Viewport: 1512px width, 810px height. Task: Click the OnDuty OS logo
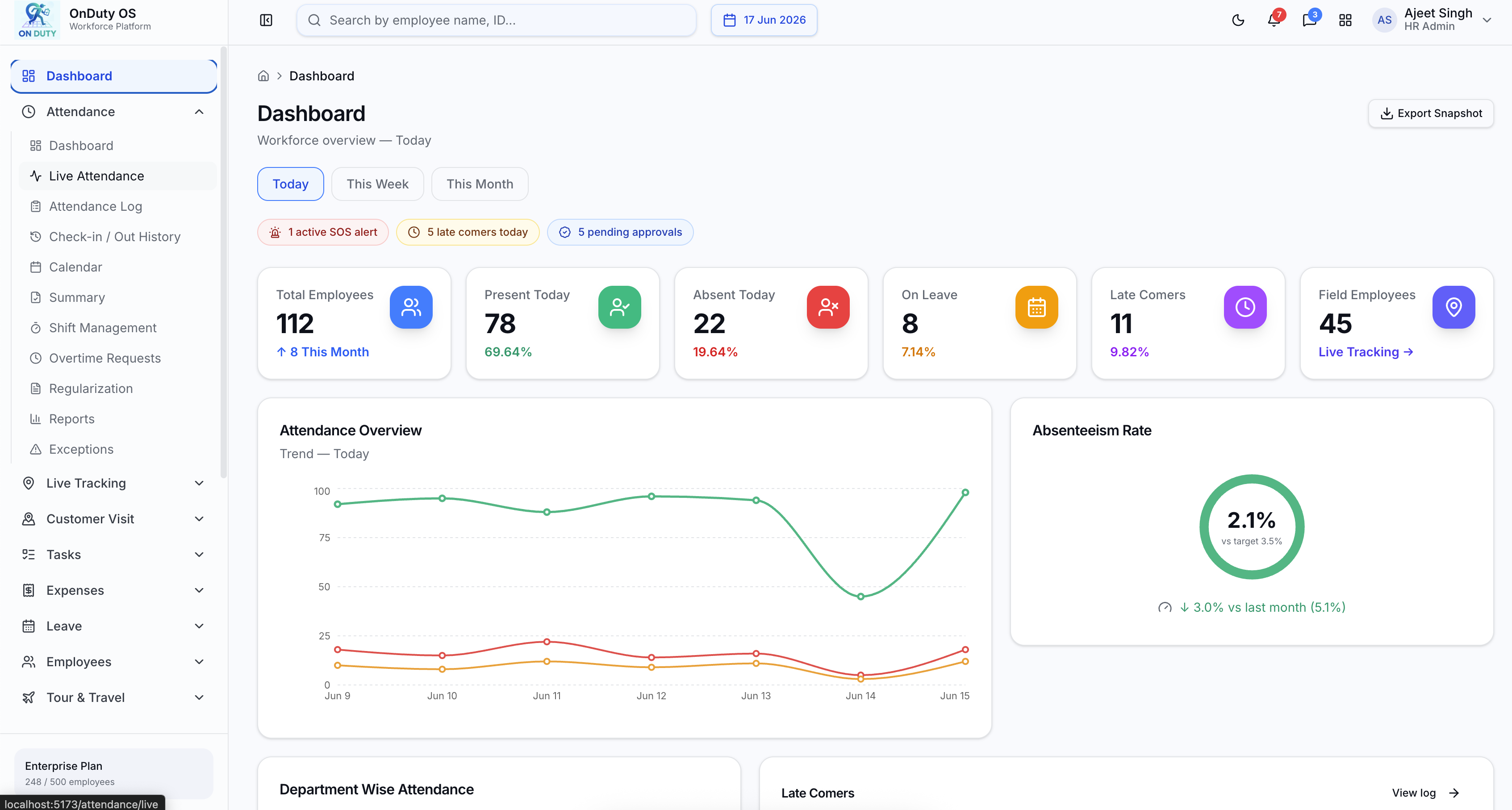point(36,19)
